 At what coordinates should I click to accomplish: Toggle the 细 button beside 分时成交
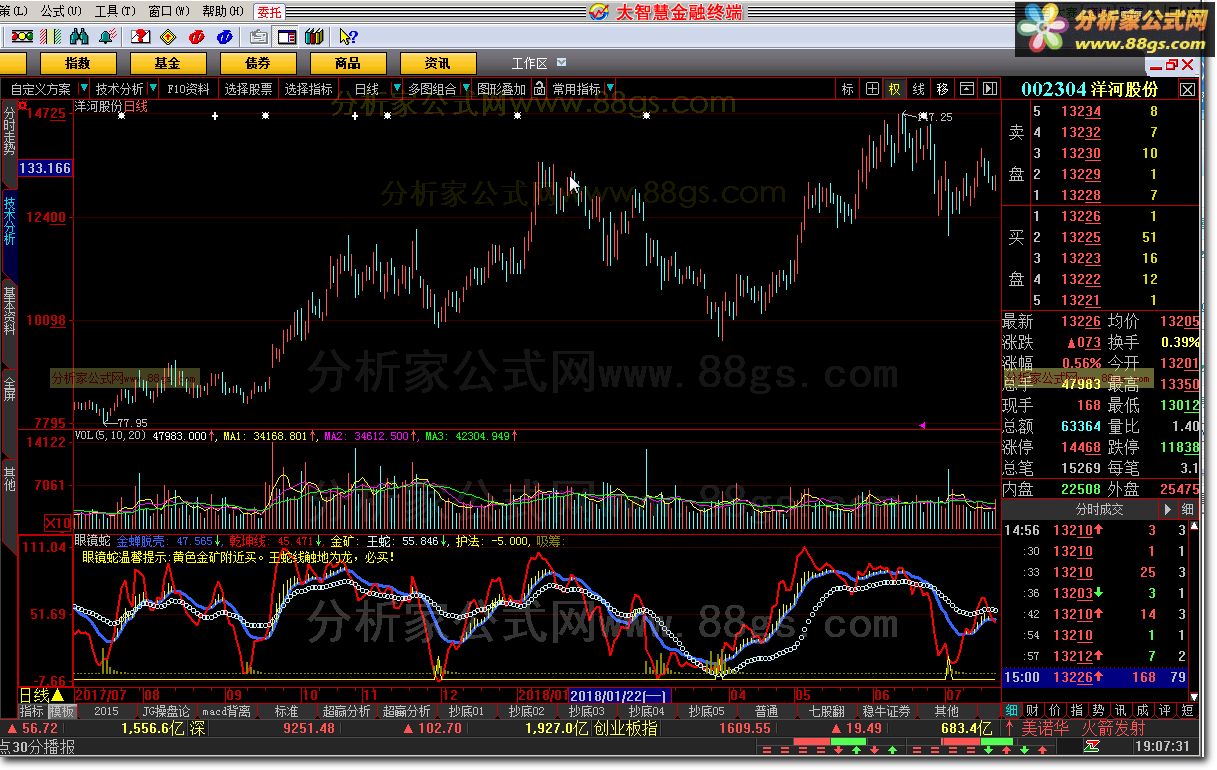tap(1187, 509)
